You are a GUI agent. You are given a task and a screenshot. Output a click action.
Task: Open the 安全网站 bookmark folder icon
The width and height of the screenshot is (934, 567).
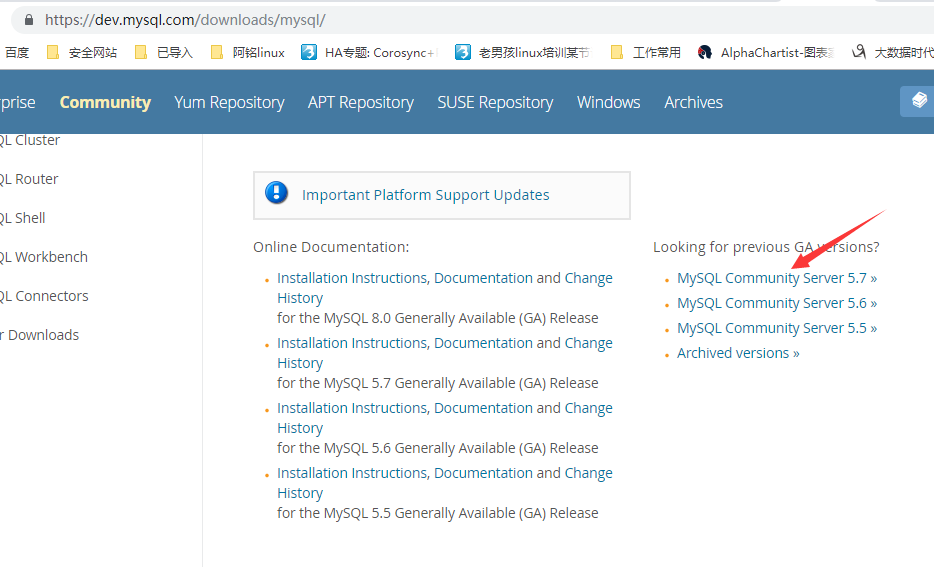point(53,52)
